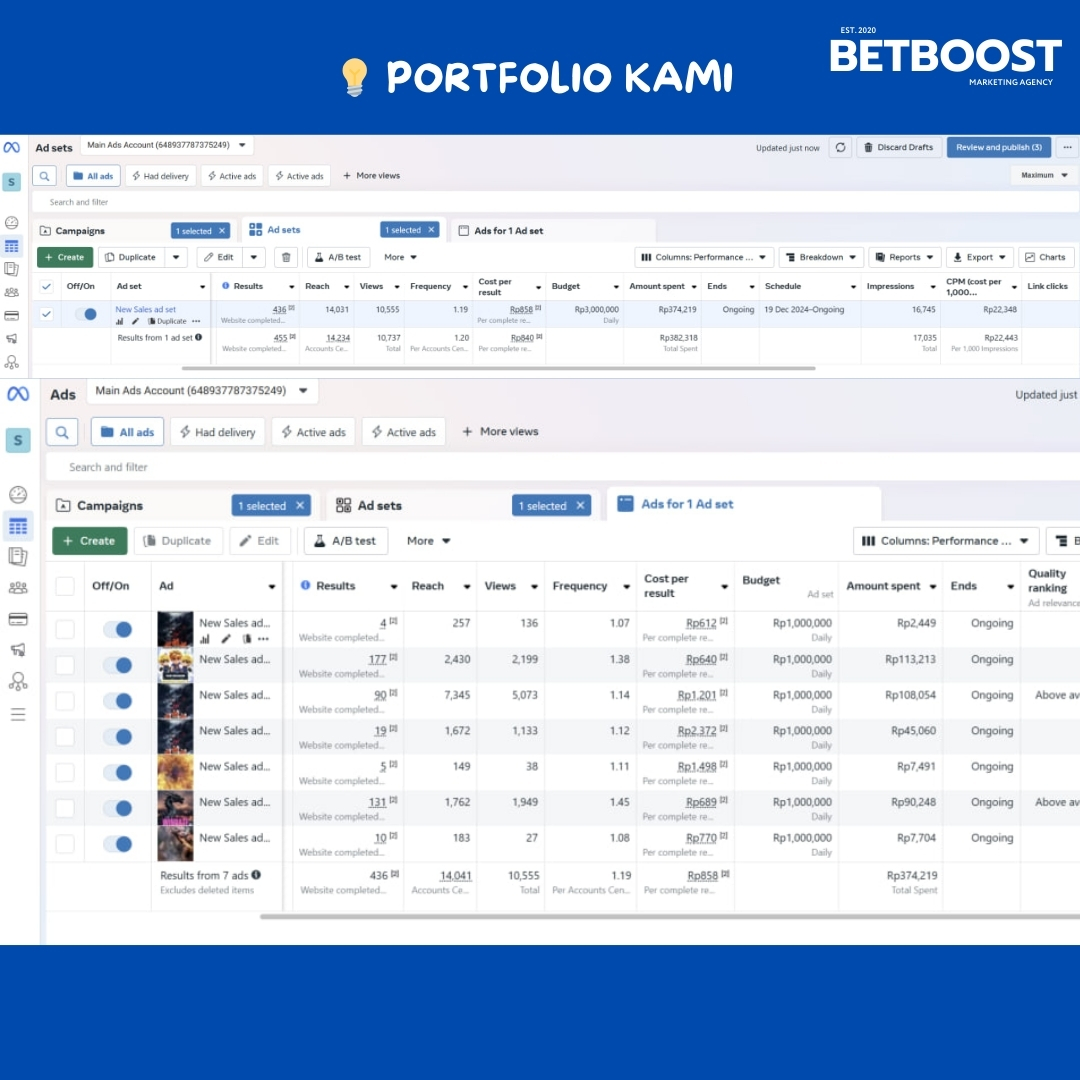This screenshot has height=1080, width=1080.
Task: Check the box for the ad with 131 results
Action: click(x=65, y=809)
